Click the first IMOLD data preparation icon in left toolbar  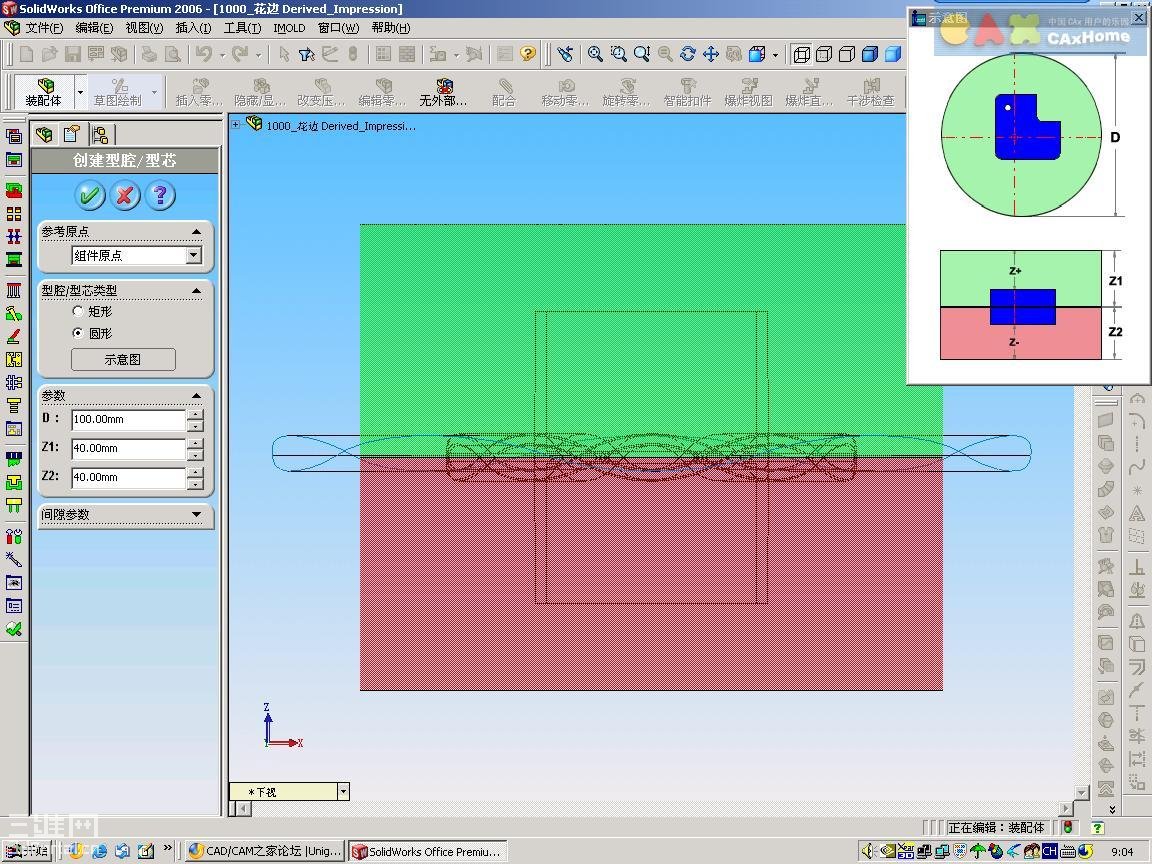click(13, 136)
